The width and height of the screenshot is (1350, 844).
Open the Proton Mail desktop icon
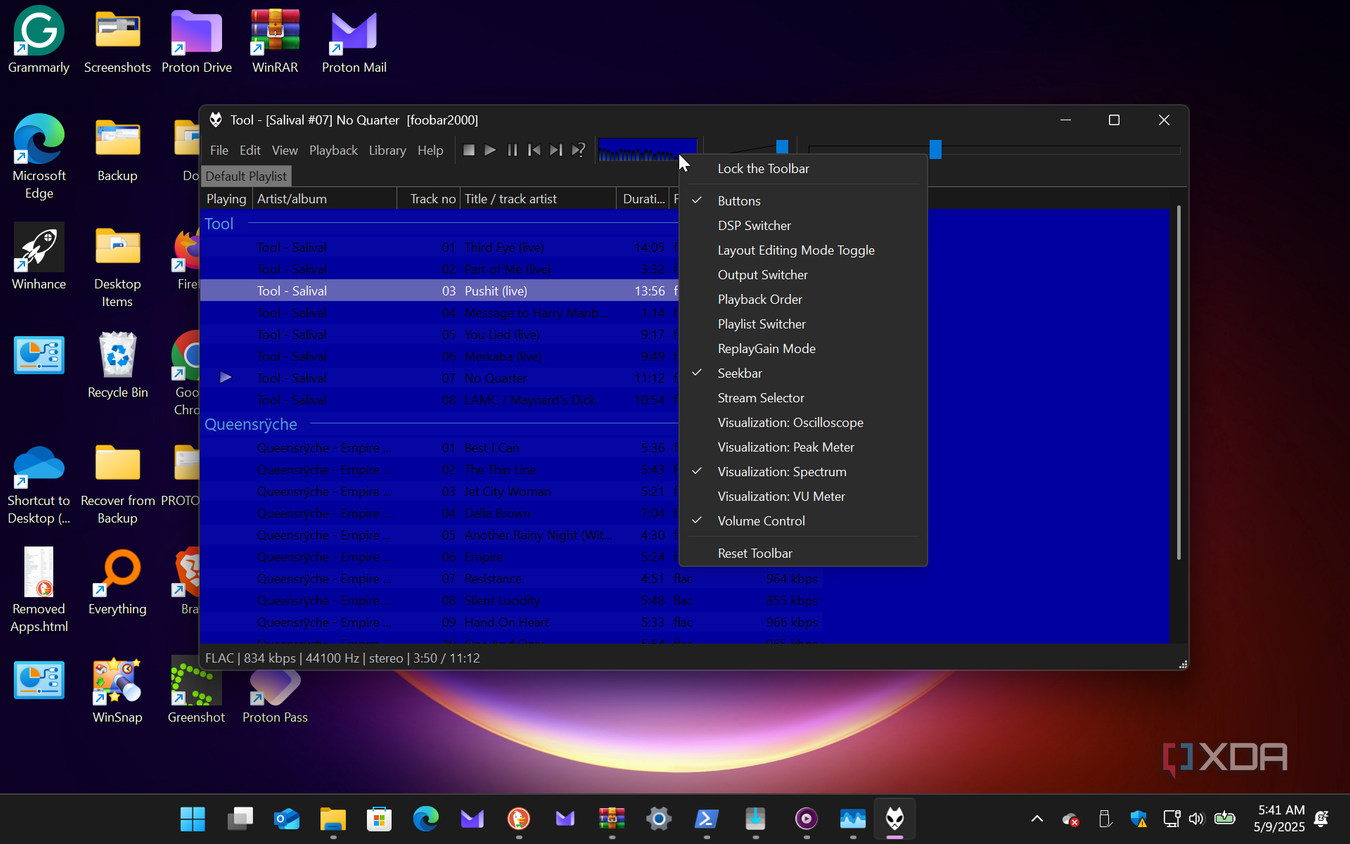[354, 41]
